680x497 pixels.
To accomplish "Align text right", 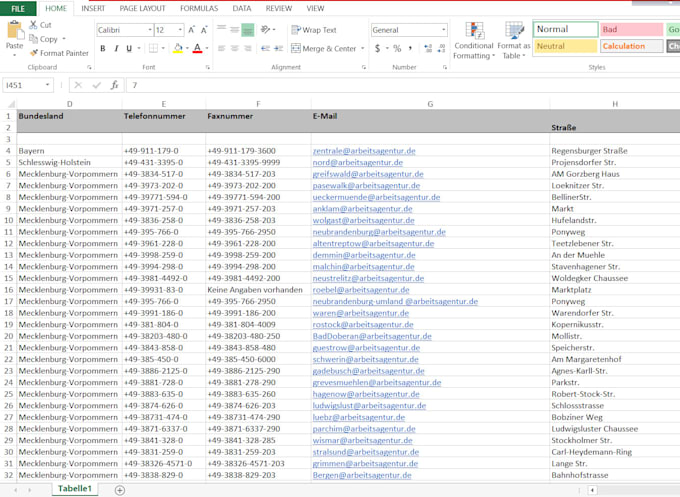I will (248, 48).
